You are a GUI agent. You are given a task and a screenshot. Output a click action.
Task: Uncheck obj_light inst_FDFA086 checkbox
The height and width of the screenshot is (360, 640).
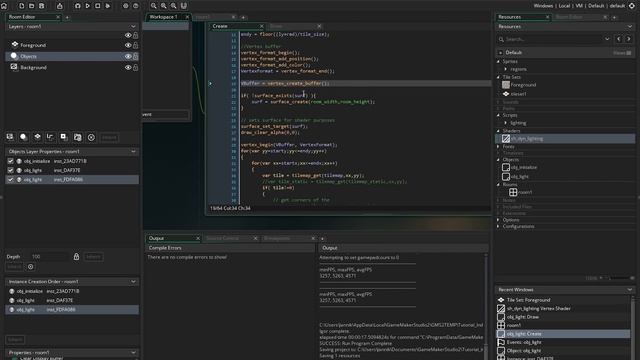point(11,180)
